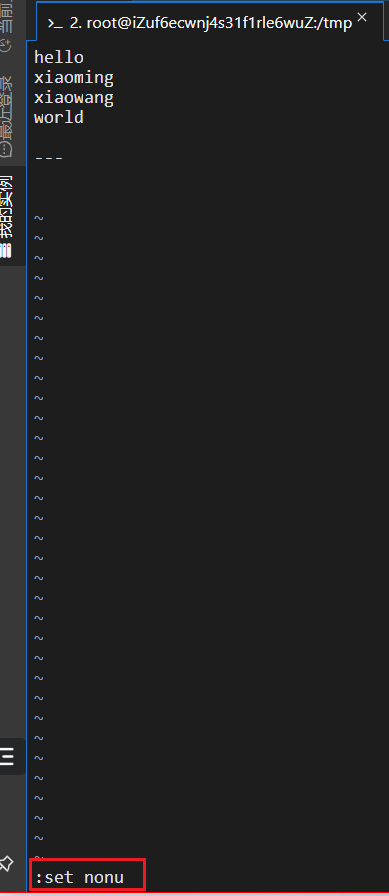Click the "---" line in the editor
Viewport: 389px width, 896px height.
tap(49, 158)
